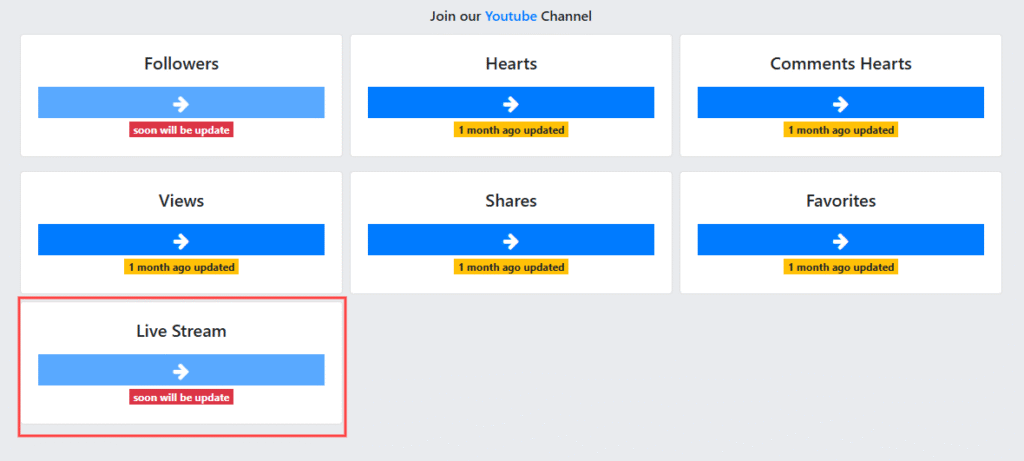Image resolution: width=1024 pixels, height=461 pixels.
Task: Select the updated badge under Views
Action: [x=181, y=267]
